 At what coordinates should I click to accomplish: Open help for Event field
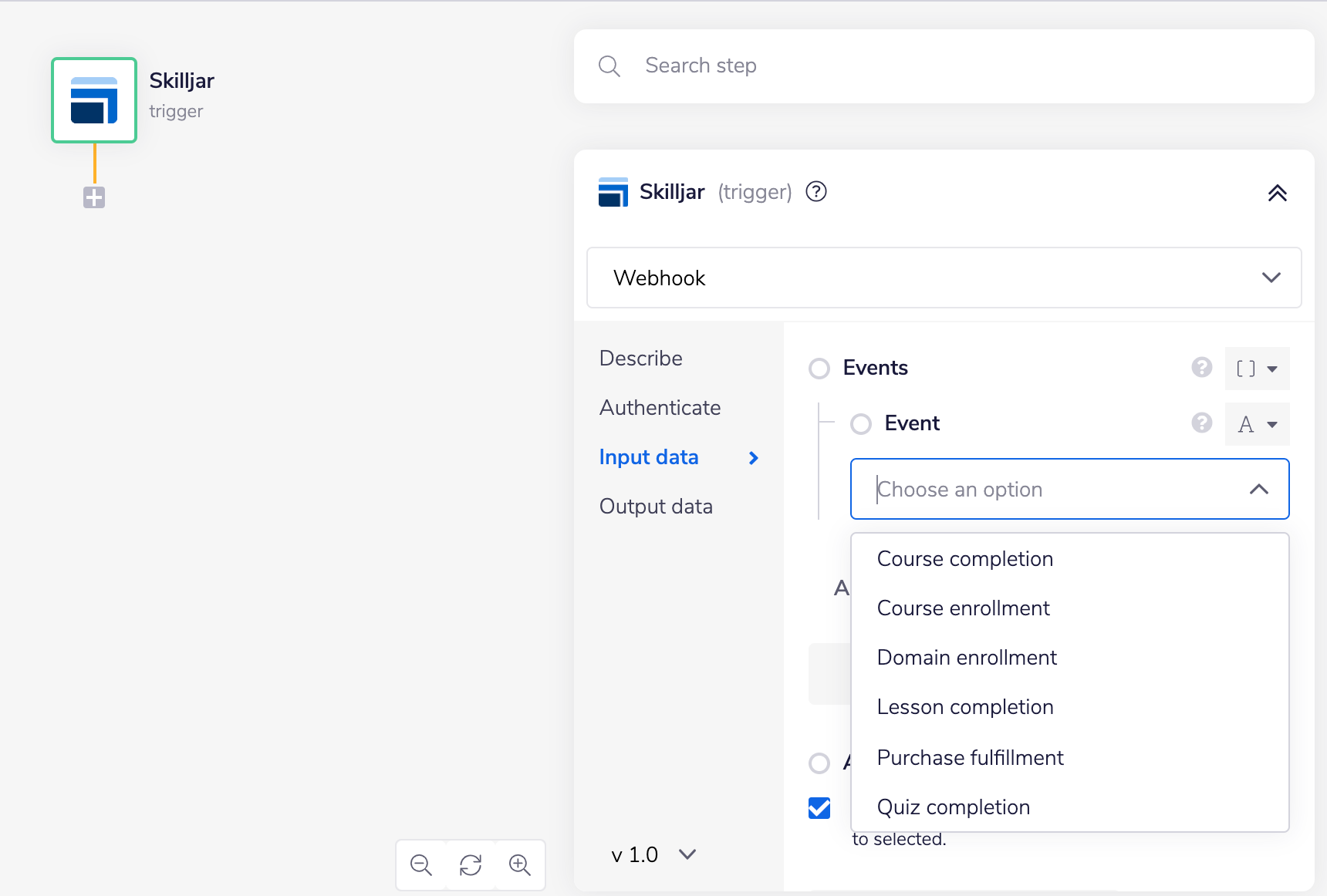(1202, 423)
